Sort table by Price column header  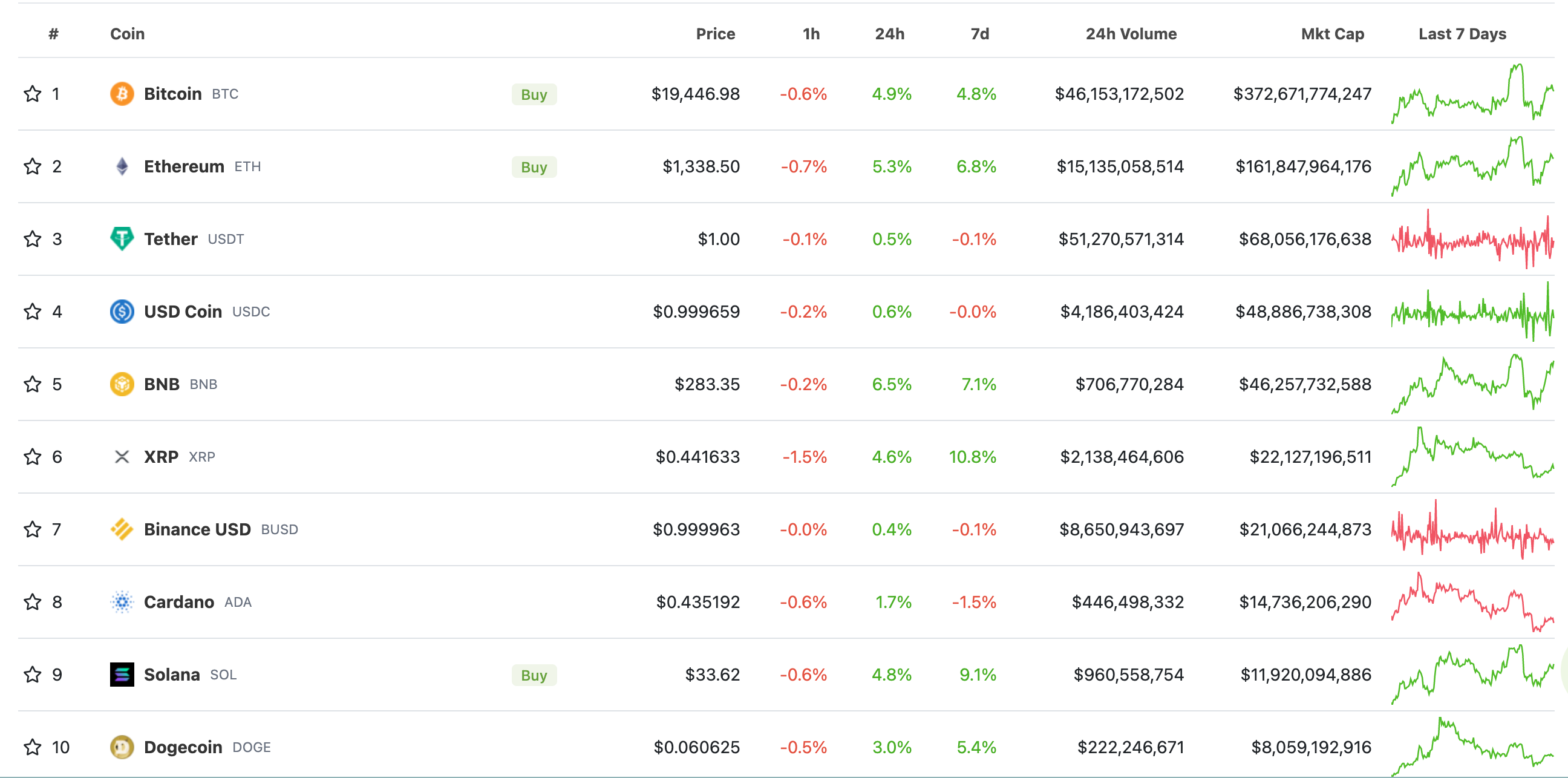coord(715,34)
